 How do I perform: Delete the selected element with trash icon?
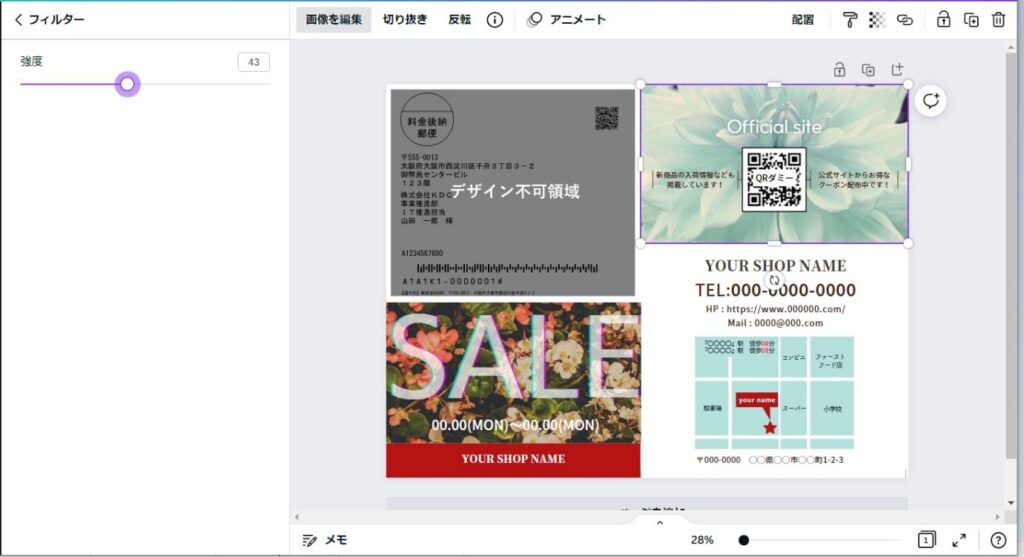click(x=999, y=20)
